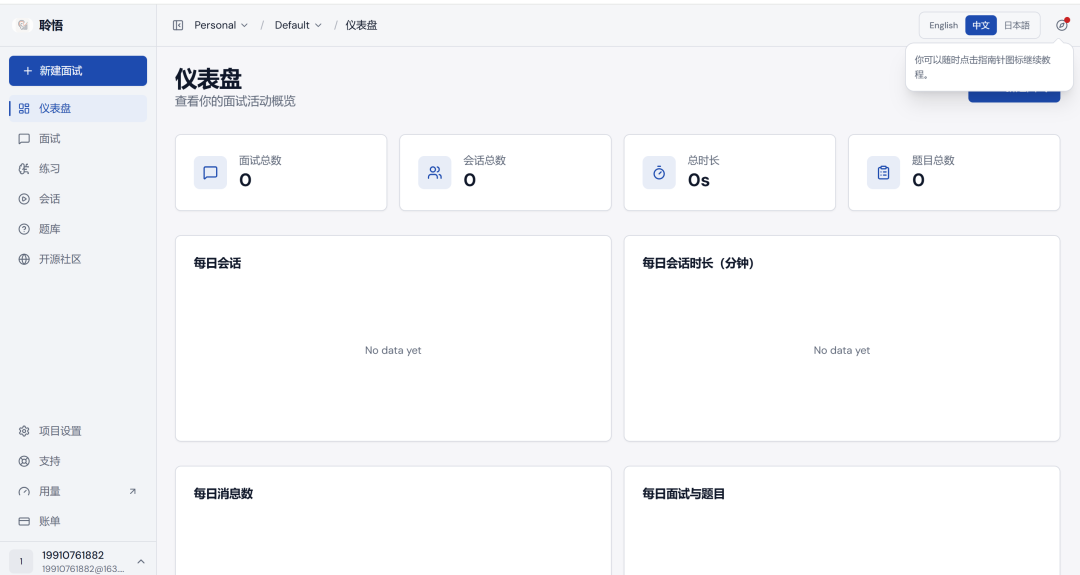Click the 题库 question mark icon
This screenshot has width=1080, height=575.
tap(24, 229)
